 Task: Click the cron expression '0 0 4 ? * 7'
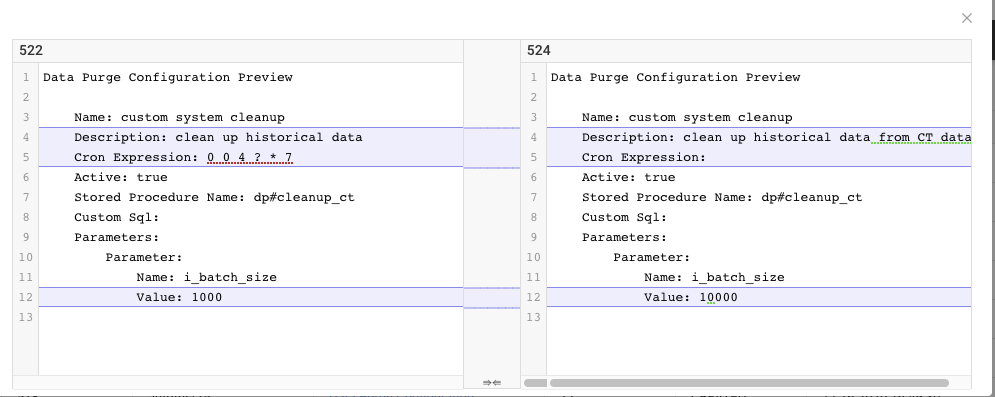pyautogui.click(x=250, y=157)
